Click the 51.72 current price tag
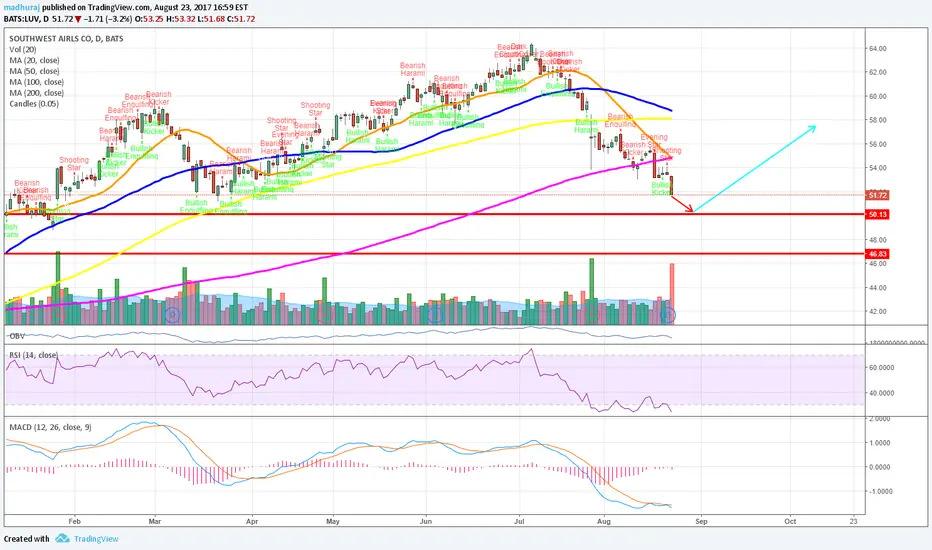Viewport: 932px width, 550px height. (x=878, y=195)
